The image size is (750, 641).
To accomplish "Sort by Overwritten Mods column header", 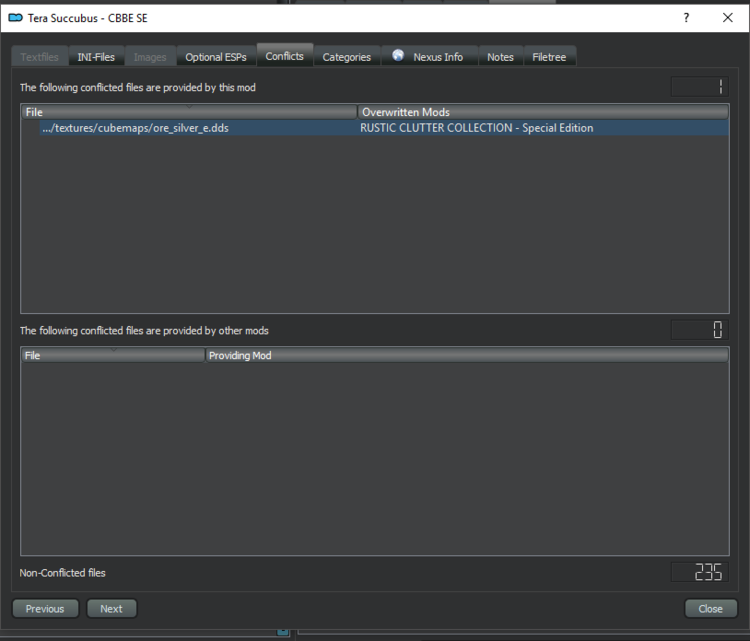I will pos(543,112).
